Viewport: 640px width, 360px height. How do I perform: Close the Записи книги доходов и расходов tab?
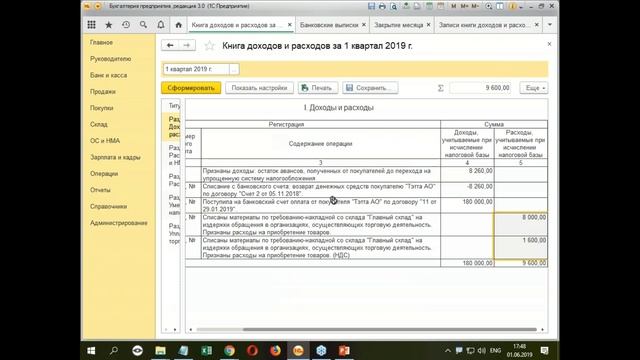537,25
